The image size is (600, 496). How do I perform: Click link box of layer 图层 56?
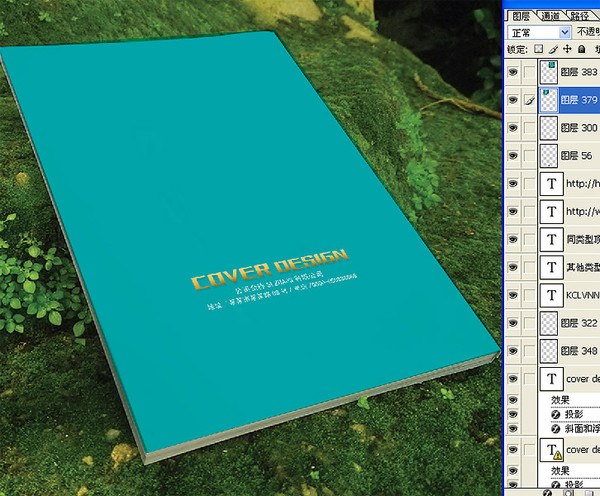530,156
